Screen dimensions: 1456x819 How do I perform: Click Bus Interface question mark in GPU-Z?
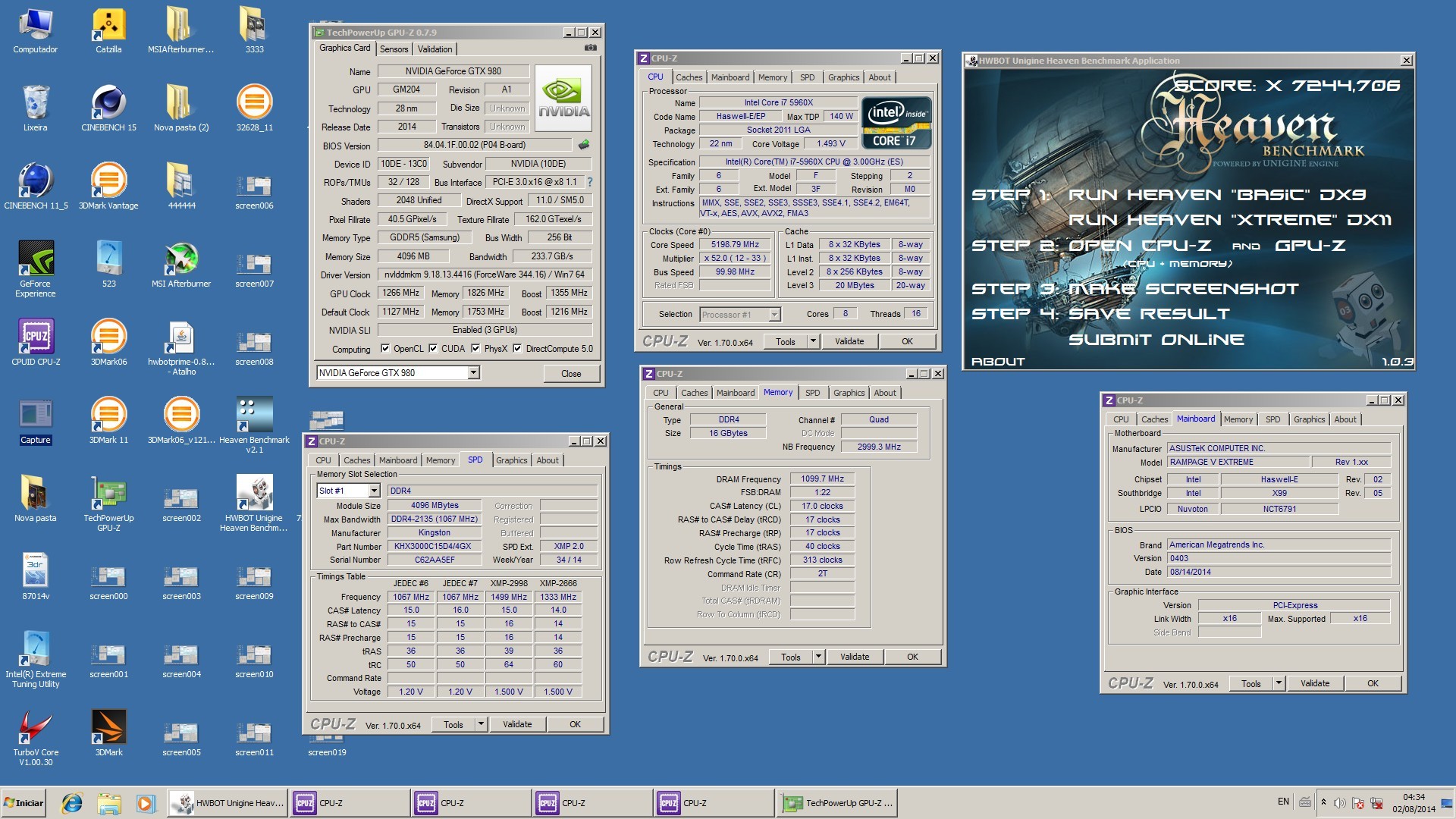click(x=590, y=182)
